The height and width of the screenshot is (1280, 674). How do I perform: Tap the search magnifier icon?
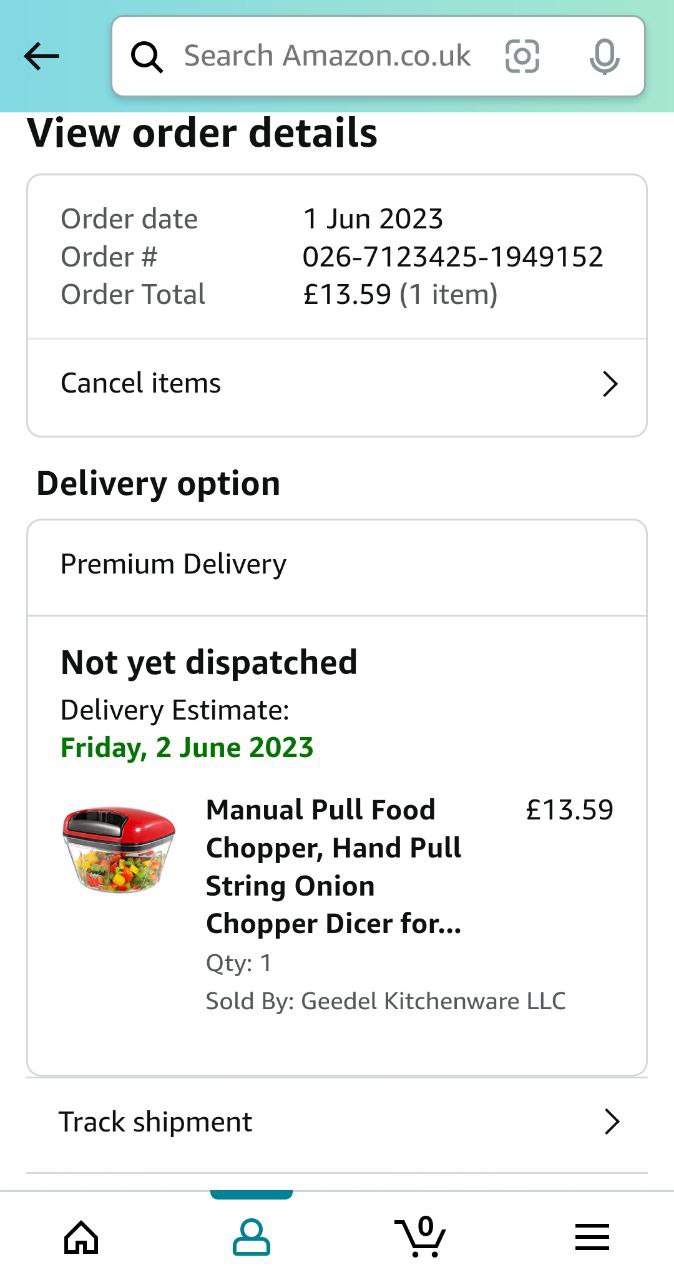click(147, 57)
